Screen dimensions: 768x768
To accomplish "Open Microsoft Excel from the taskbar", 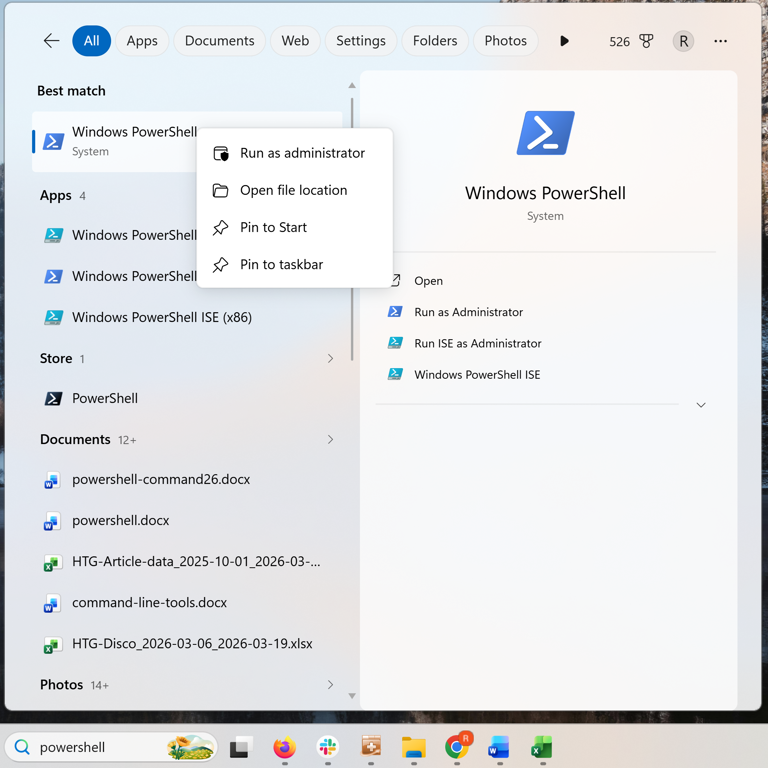I will point(542,747).
